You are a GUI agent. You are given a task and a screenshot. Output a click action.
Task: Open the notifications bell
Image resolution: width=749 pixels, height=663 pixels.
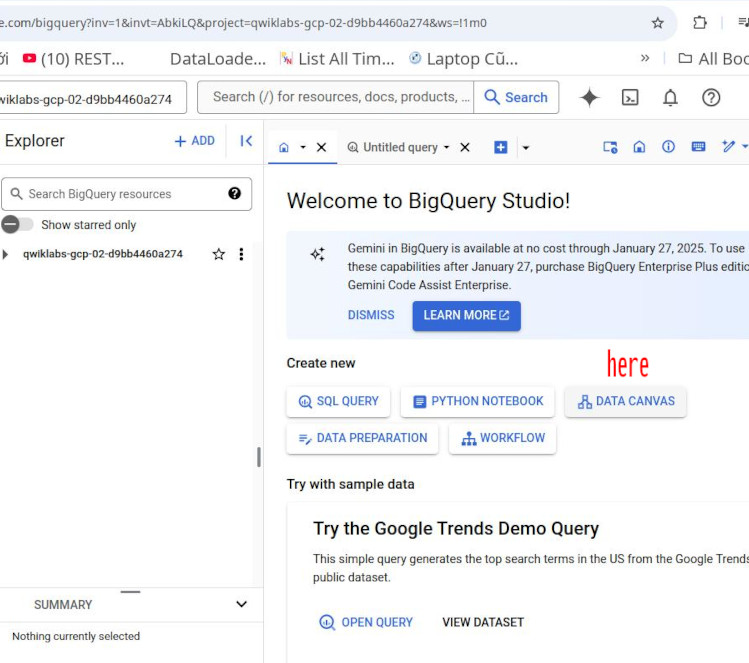(670, 97)
